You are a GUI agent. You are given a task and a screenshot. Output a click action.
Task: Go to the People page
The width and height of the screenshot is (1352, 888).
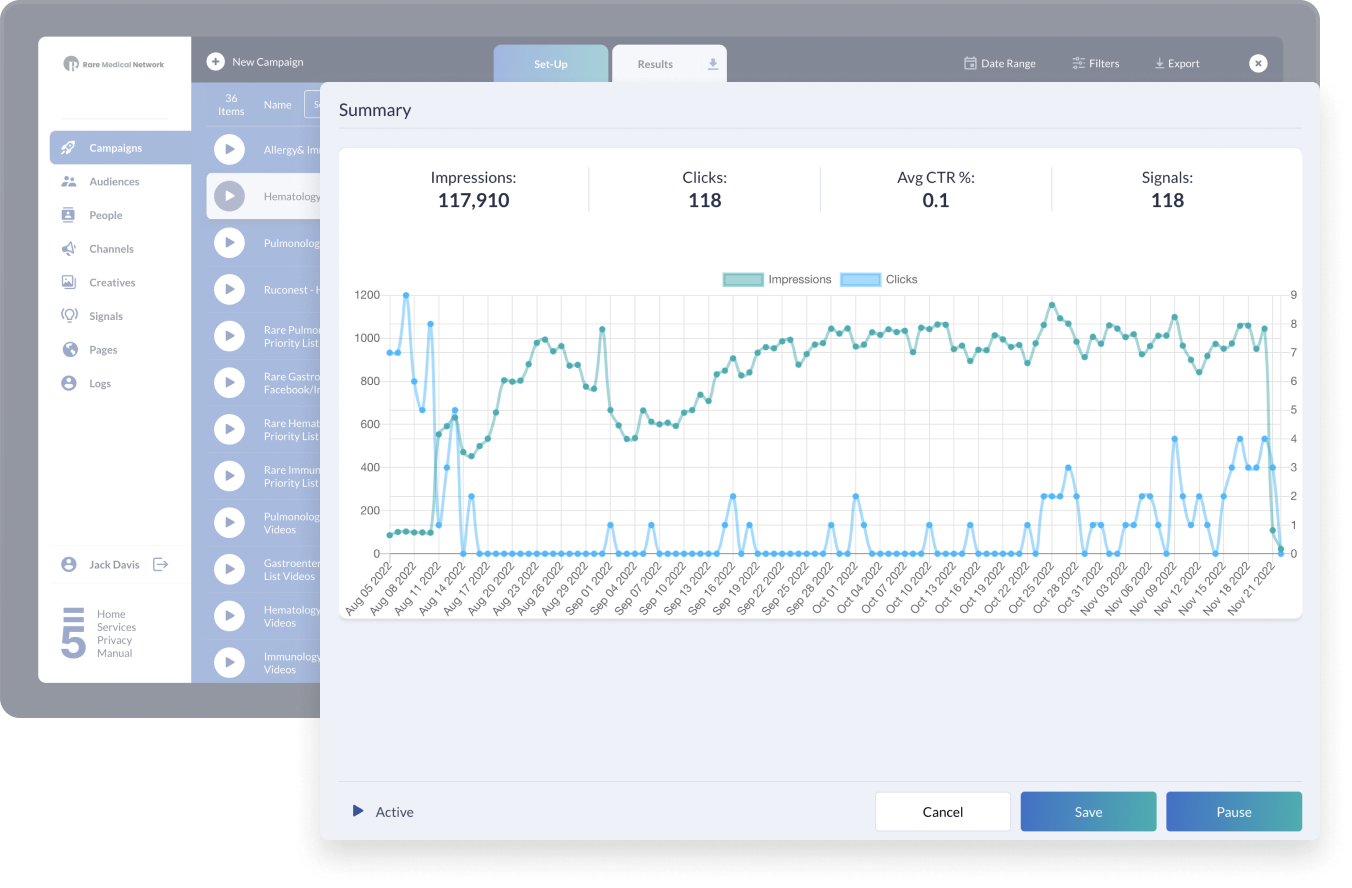pos(105,215)
